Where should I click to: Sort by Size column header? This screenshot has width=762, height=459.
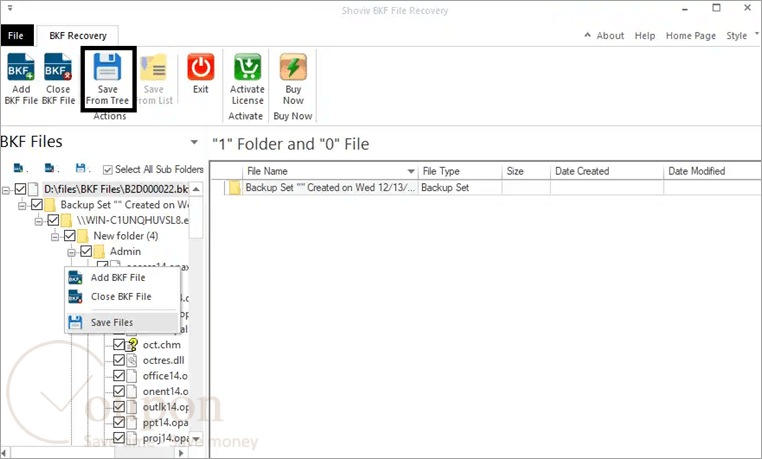coord(526,171)
